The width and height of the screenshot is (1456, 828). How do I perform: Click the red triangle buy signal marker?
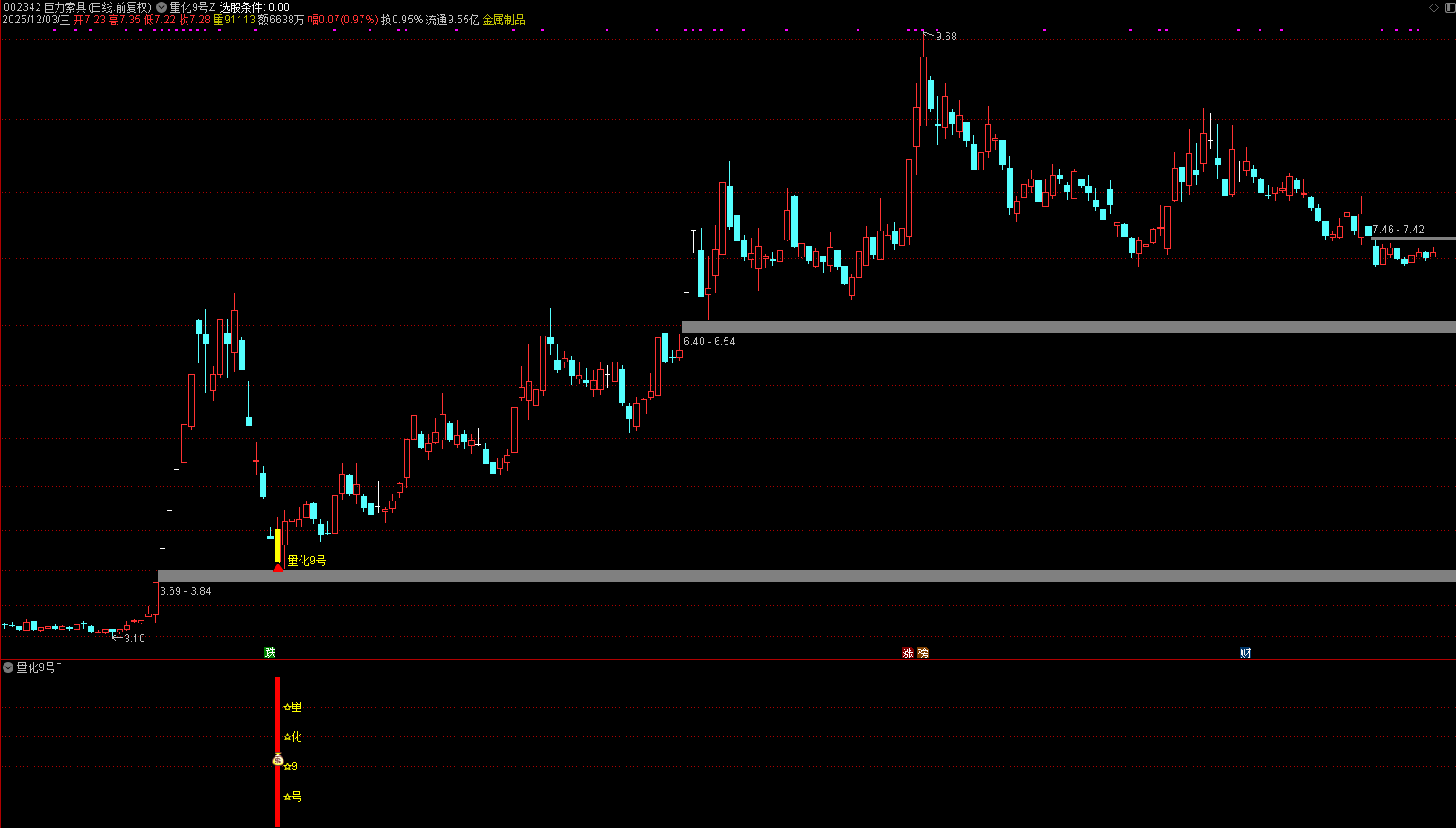coord(278,567)
